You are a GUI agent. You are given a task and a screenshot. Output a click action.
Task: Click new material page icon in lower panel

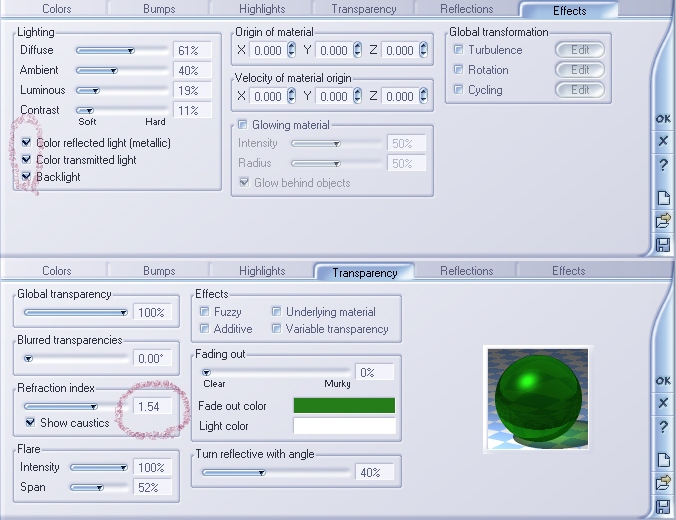point(663,460)
